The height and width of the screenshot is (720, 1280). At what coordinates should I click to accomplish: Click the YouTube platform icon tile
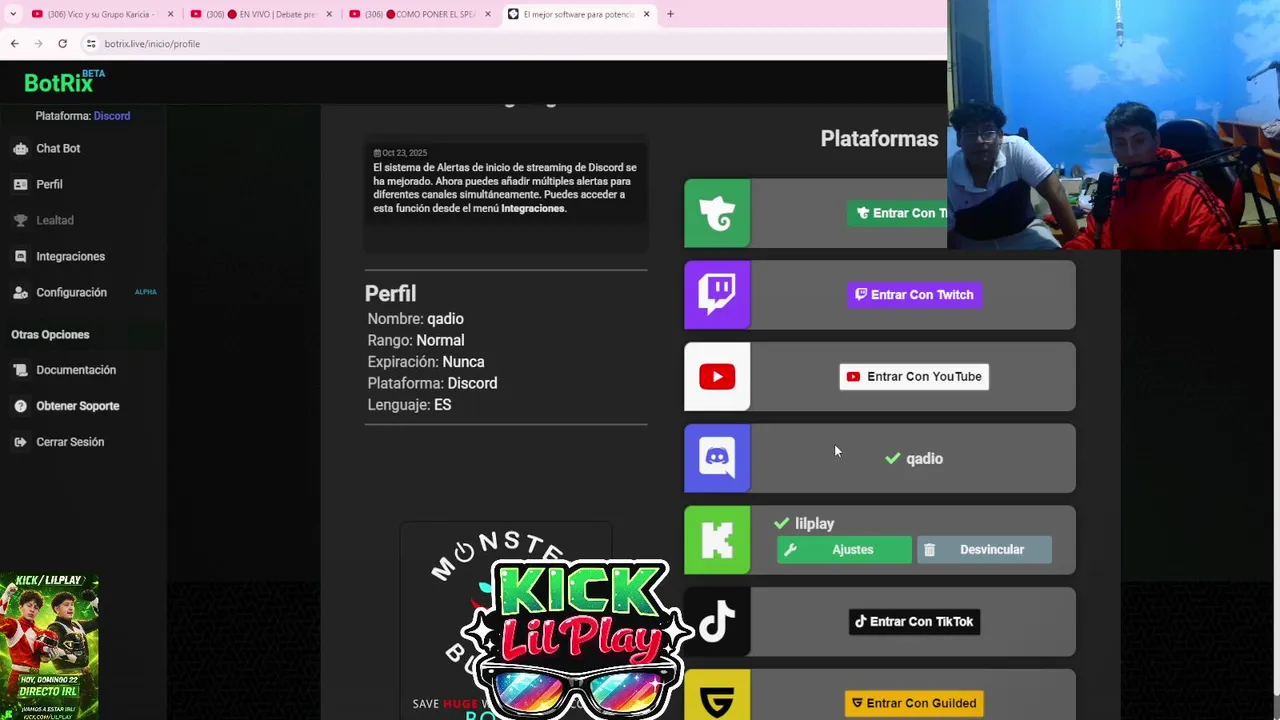(717, 377)
